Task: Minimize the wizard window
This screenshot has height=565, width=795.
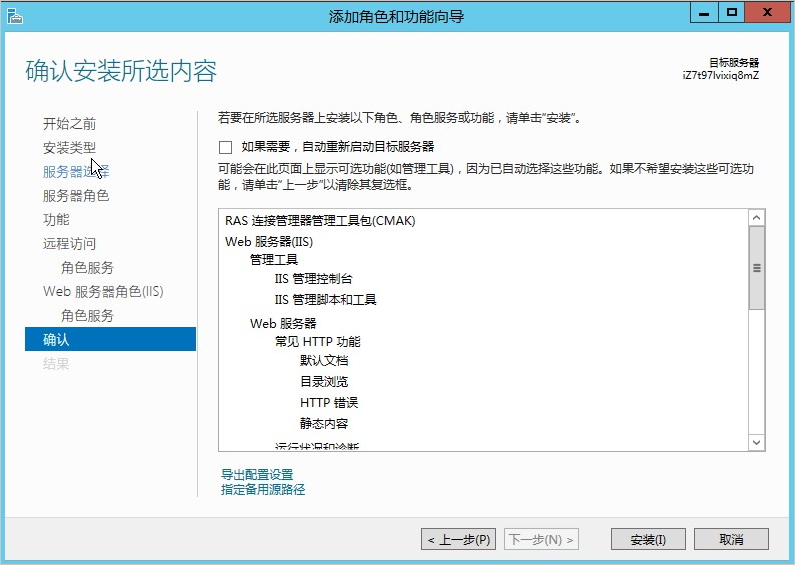Action: coord(703,13)
